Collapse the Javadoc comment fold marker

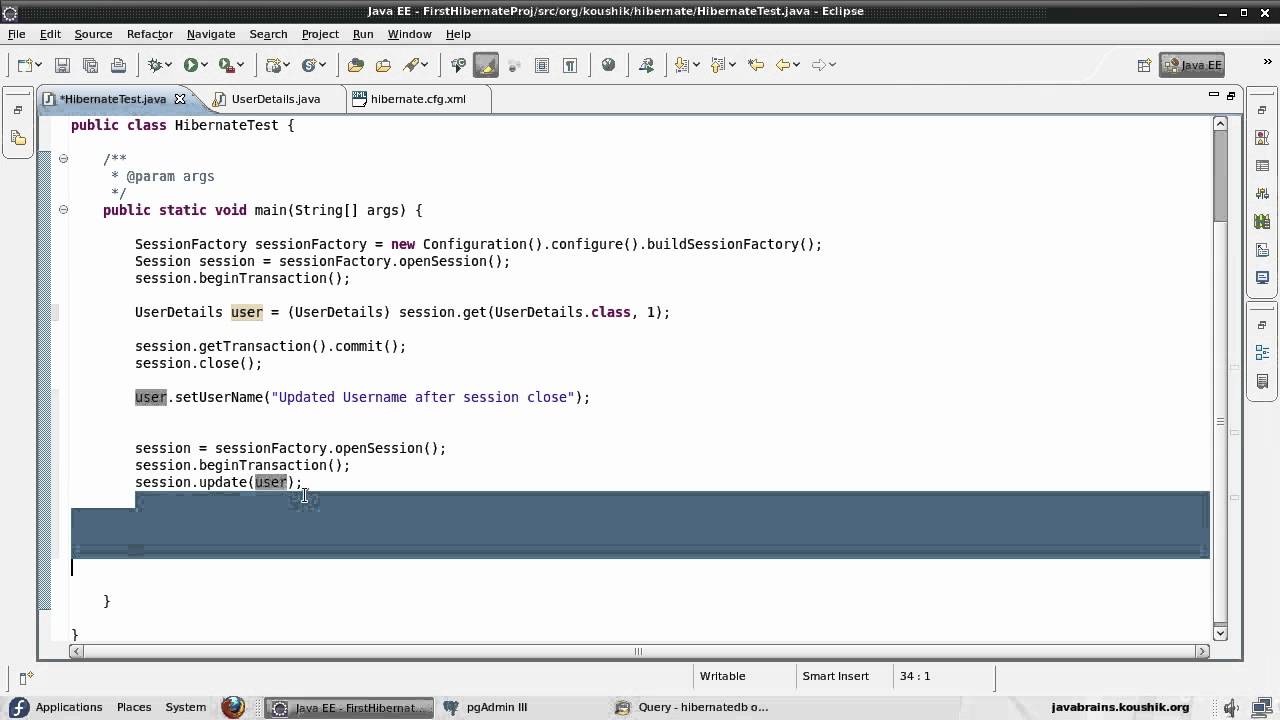[63, 159]
